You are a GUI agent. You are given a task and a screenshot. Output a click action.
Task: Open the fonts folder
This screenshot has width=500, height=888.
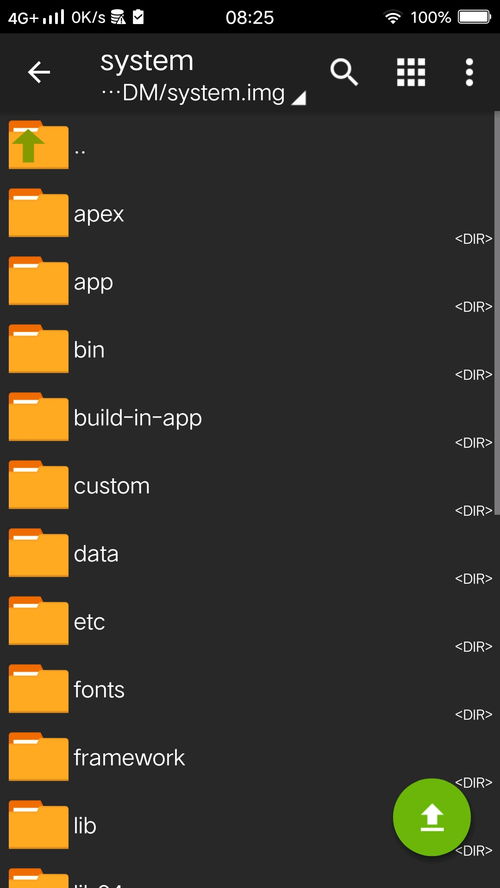coord(250,690)
